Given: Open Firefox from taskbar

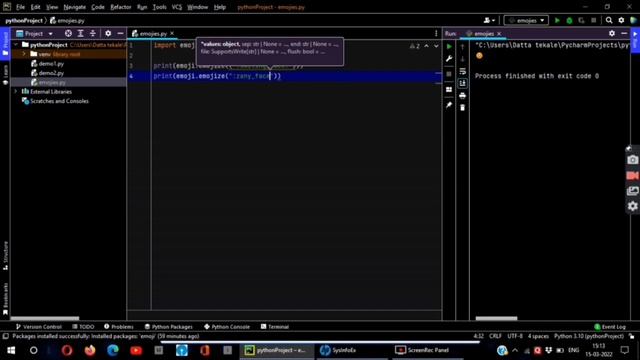Looking at the screenshot, I should [90, 350].
